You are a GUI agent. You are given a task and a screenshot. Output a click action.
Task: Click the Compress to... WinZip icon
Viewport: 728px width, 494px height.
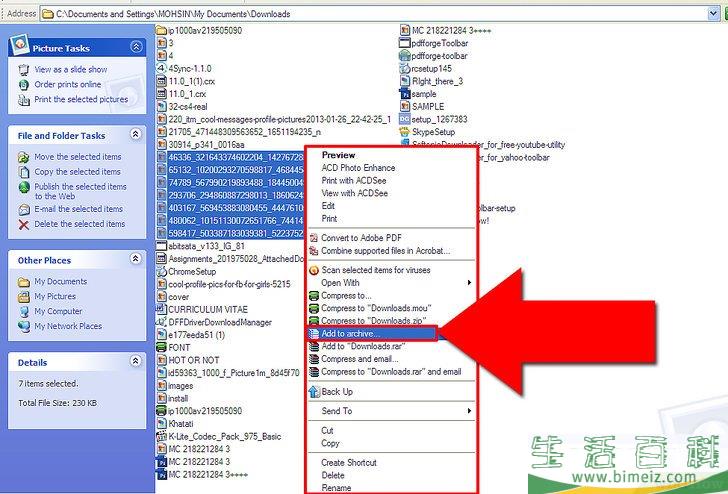point(314,296)
